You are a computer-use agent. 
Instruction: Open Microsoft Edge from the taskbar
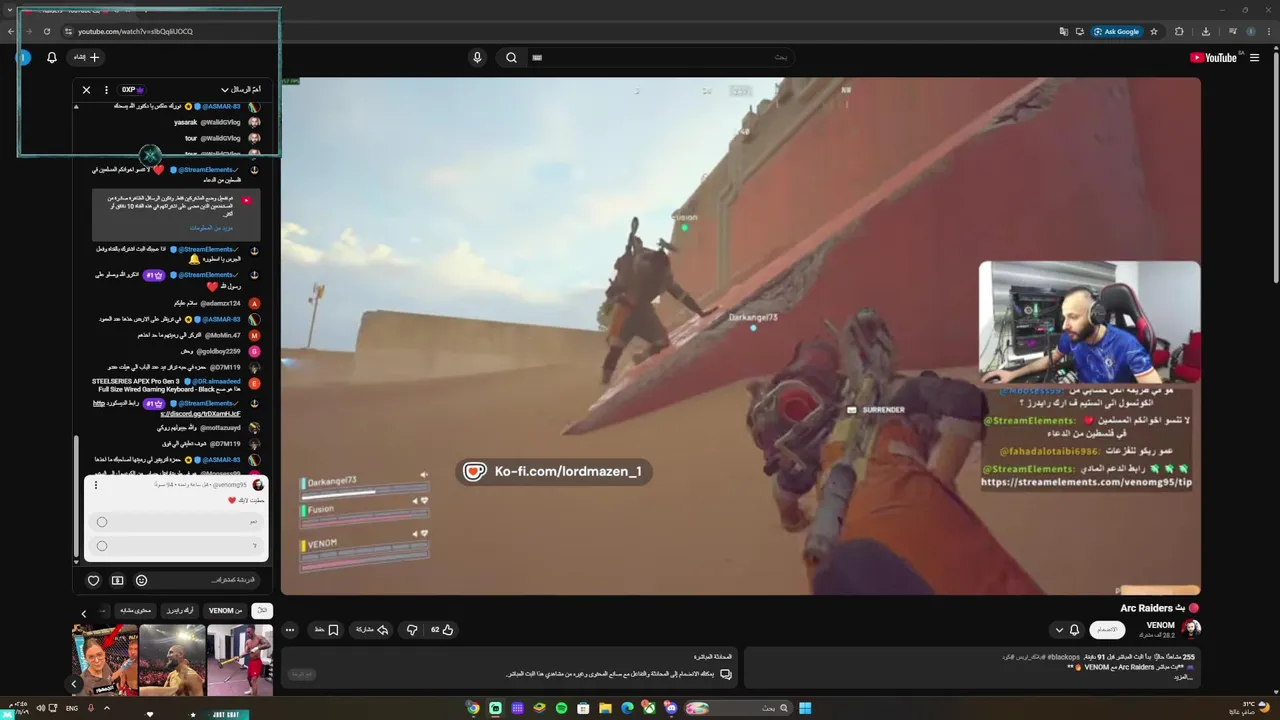pos(627,708)
